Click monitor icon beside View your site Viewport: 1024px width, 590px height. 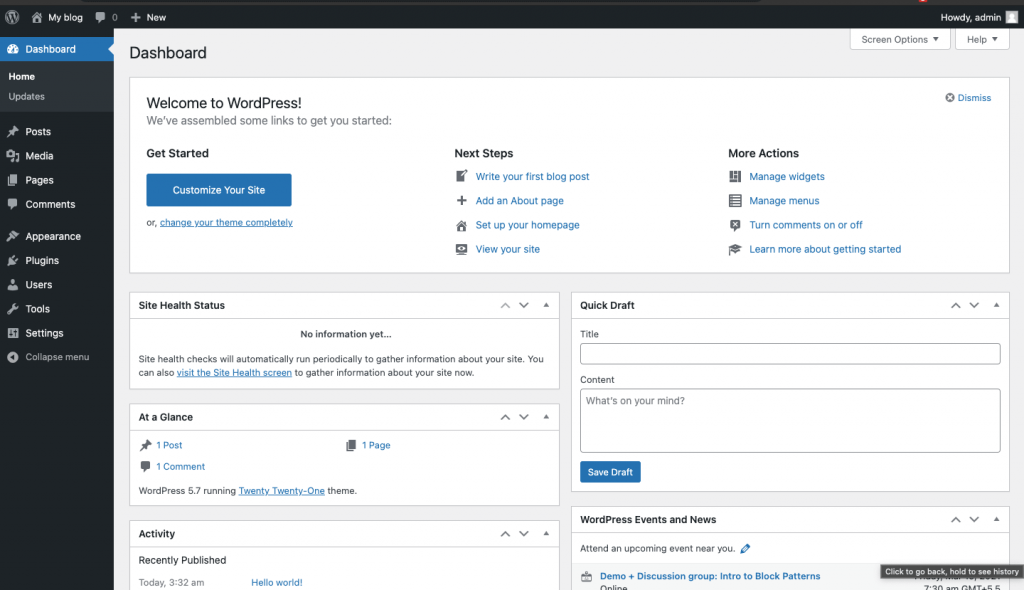click(461, 249)
